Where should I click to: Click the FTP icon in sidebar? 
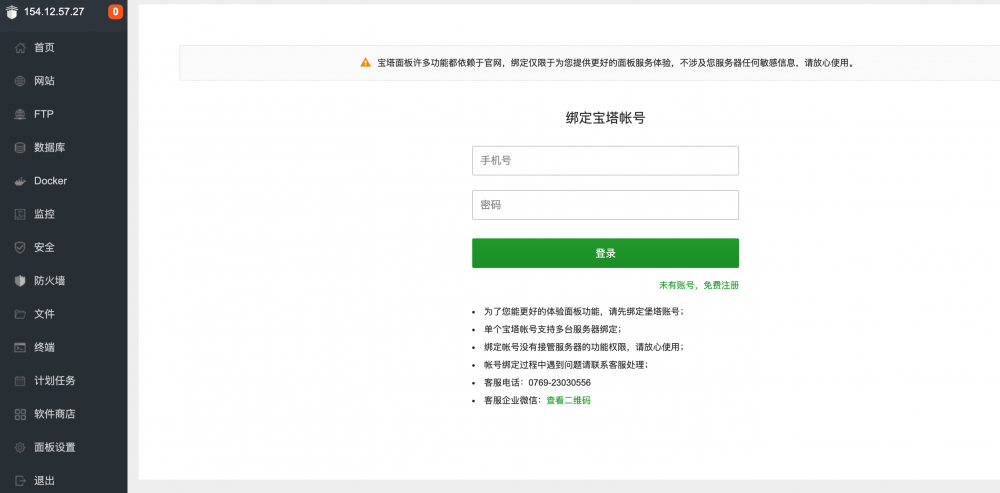point(20,114)
